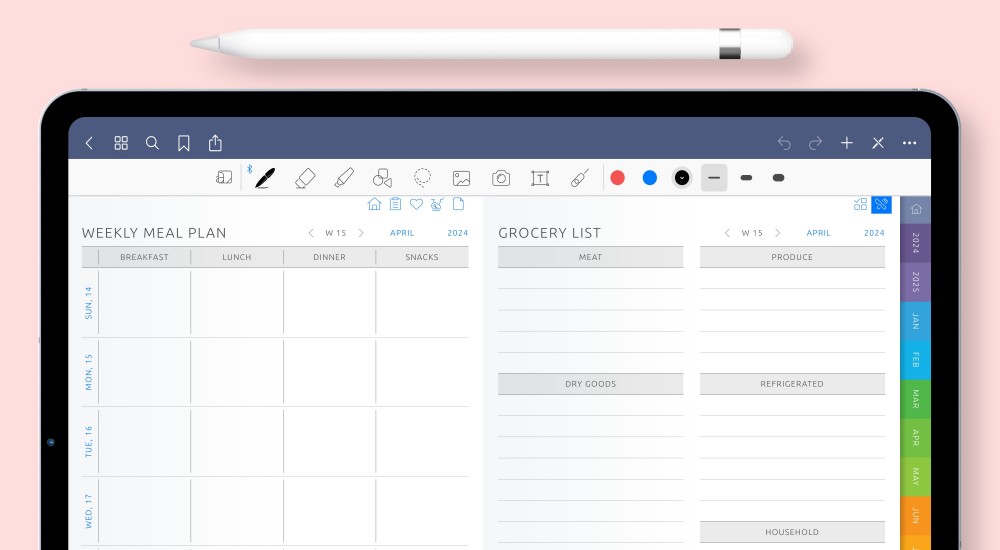Click the first line under PRODUCE

pos(792,279)
